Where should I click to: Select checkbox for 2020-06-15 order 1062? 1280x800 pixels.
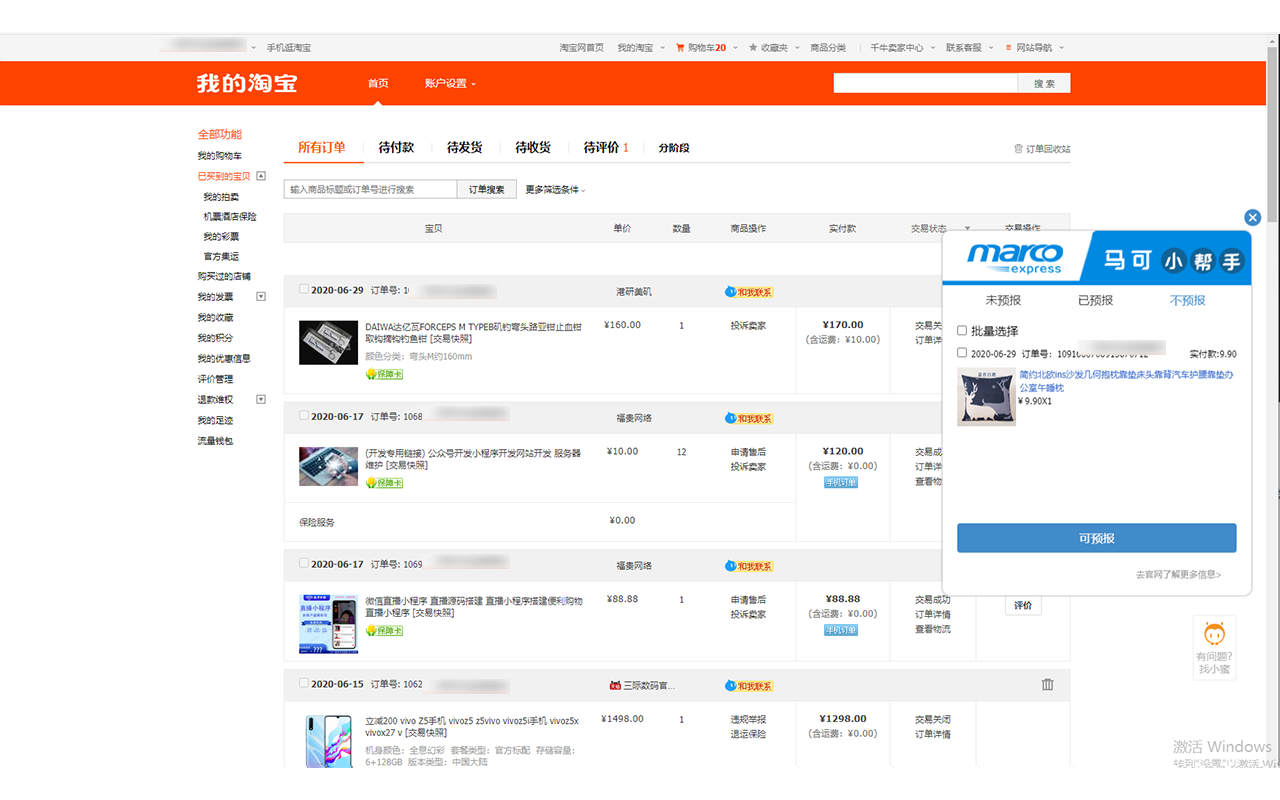[x=304, y=683]
